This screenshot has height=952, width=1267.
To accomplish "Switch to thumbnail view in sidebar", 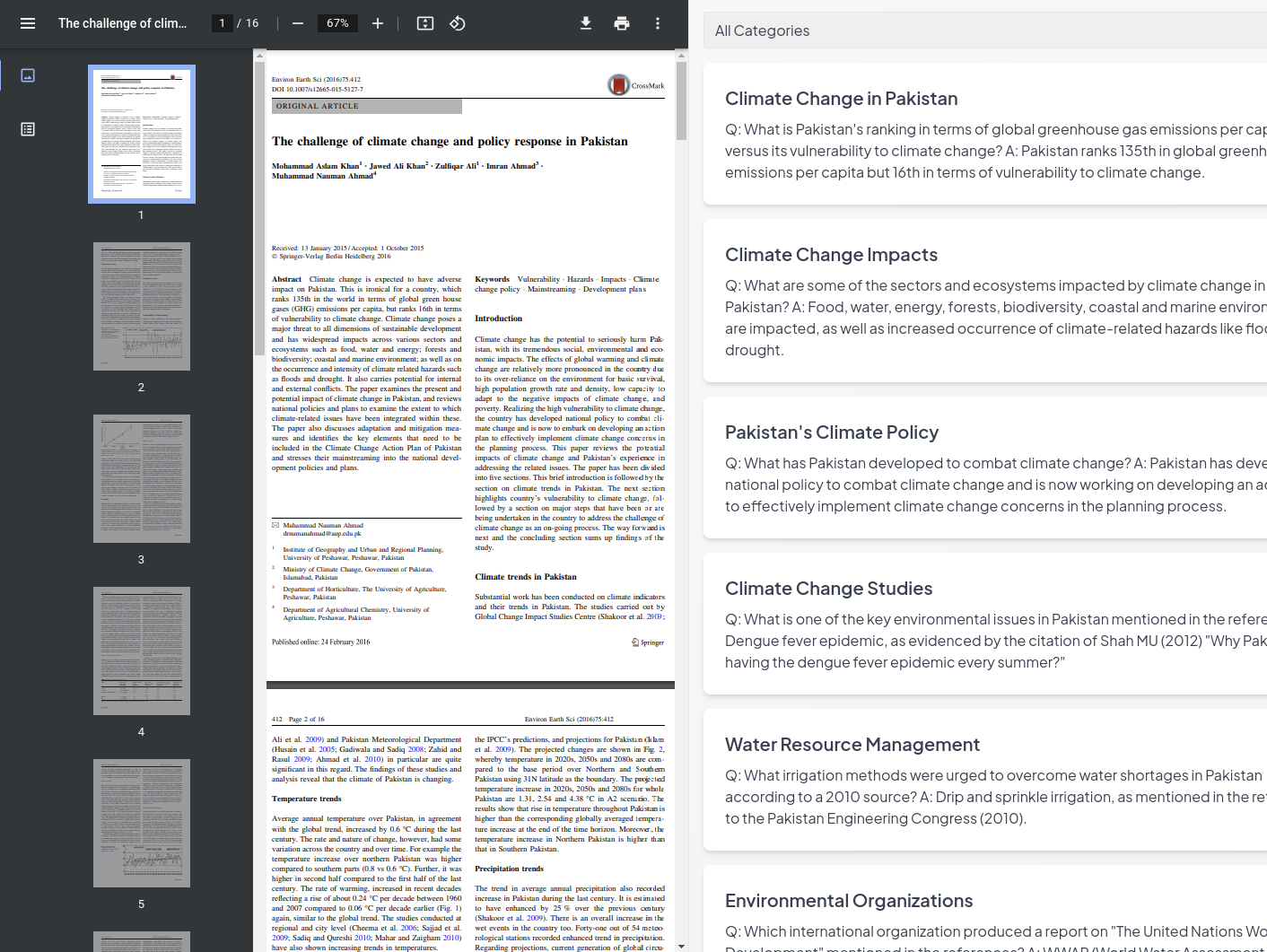I will coord(28,75).
